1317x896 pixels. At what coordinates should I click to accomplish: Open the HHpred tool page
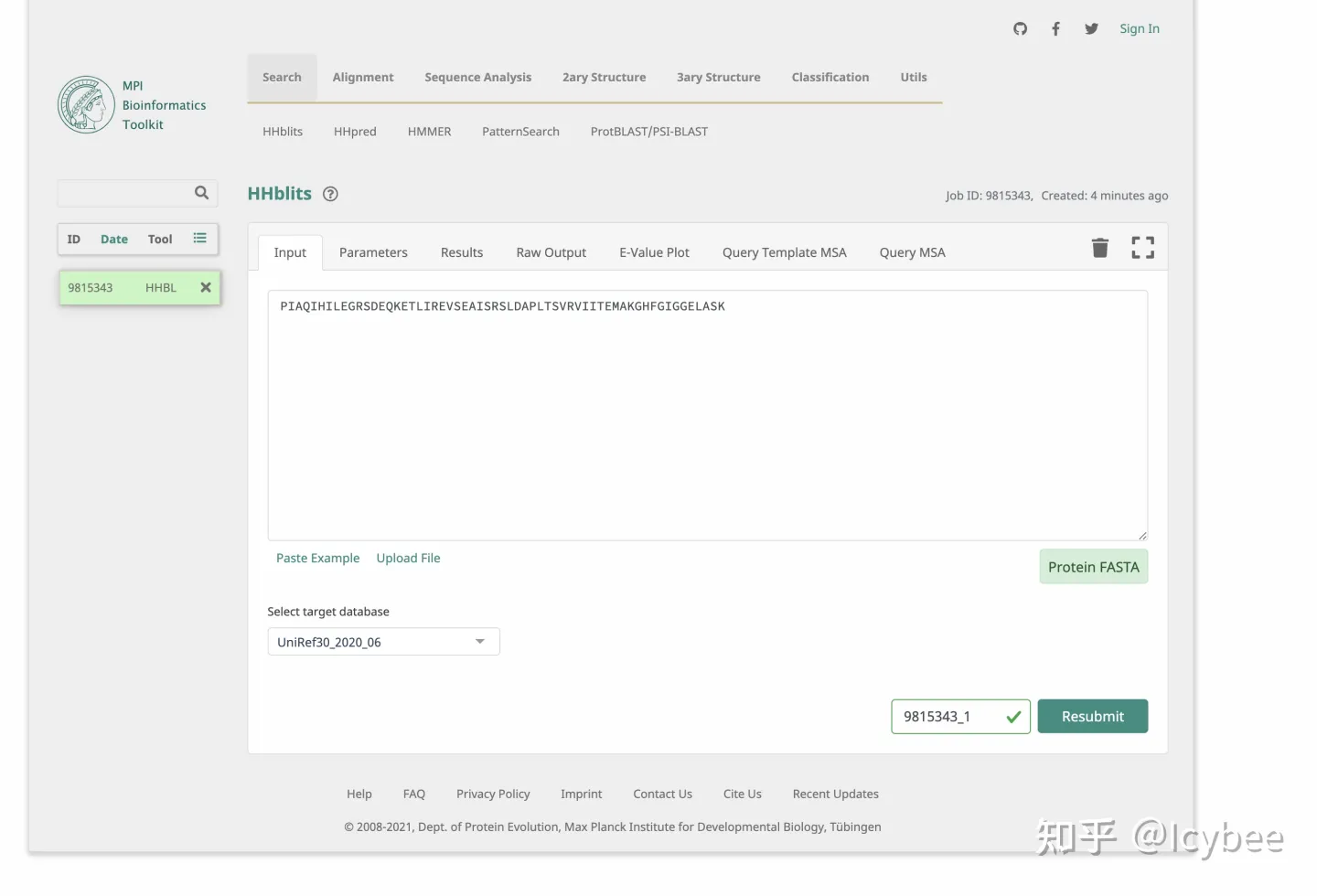tap(355, 131)
